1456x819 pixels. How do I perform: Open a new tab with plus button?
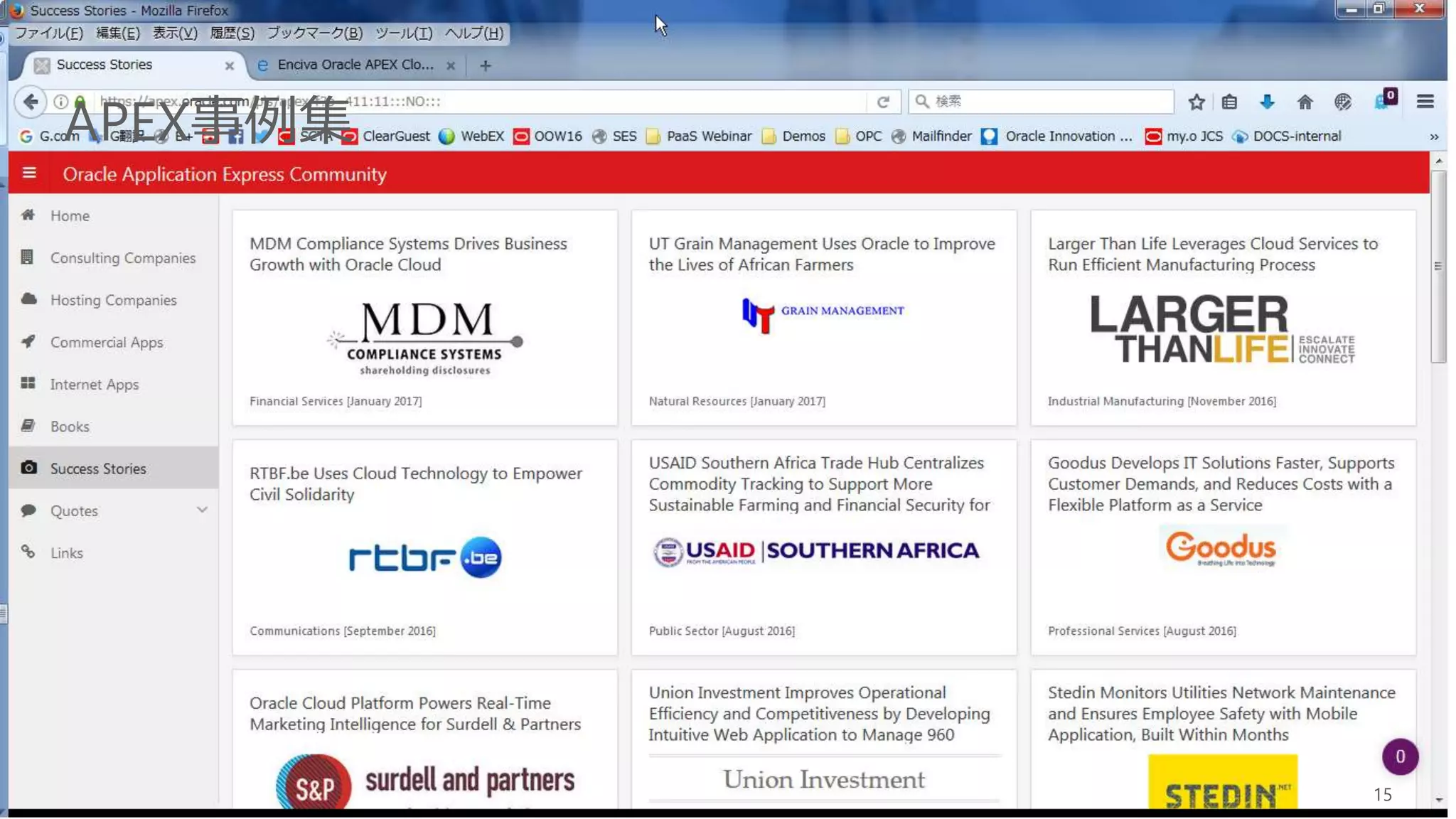(486, 65)
